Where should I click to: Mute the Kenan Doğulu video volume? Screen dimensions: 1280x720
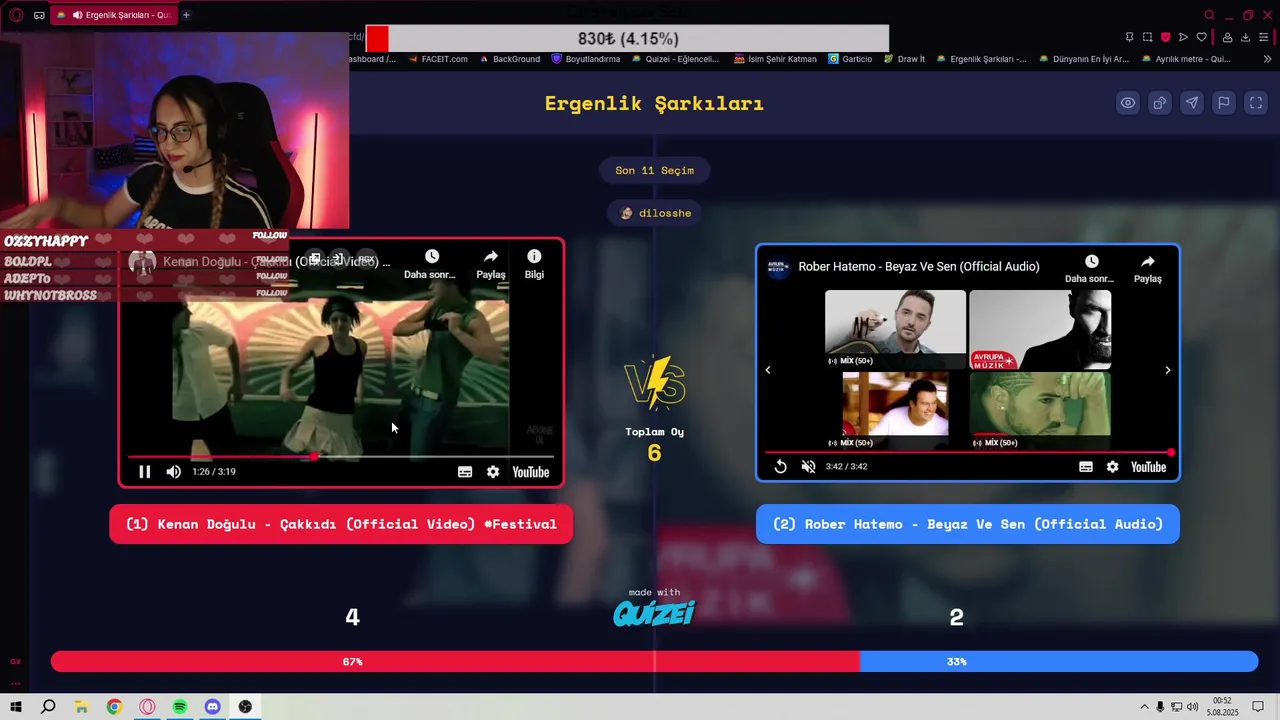(x=174, y=472)
